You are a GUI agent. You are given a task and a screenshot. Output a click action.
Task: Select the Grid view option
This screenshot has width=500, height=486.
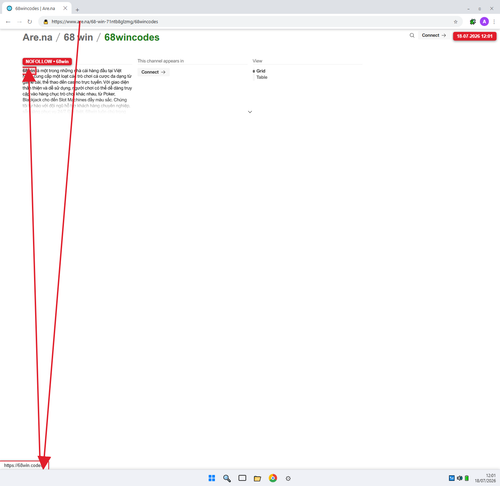pos(261,71)
